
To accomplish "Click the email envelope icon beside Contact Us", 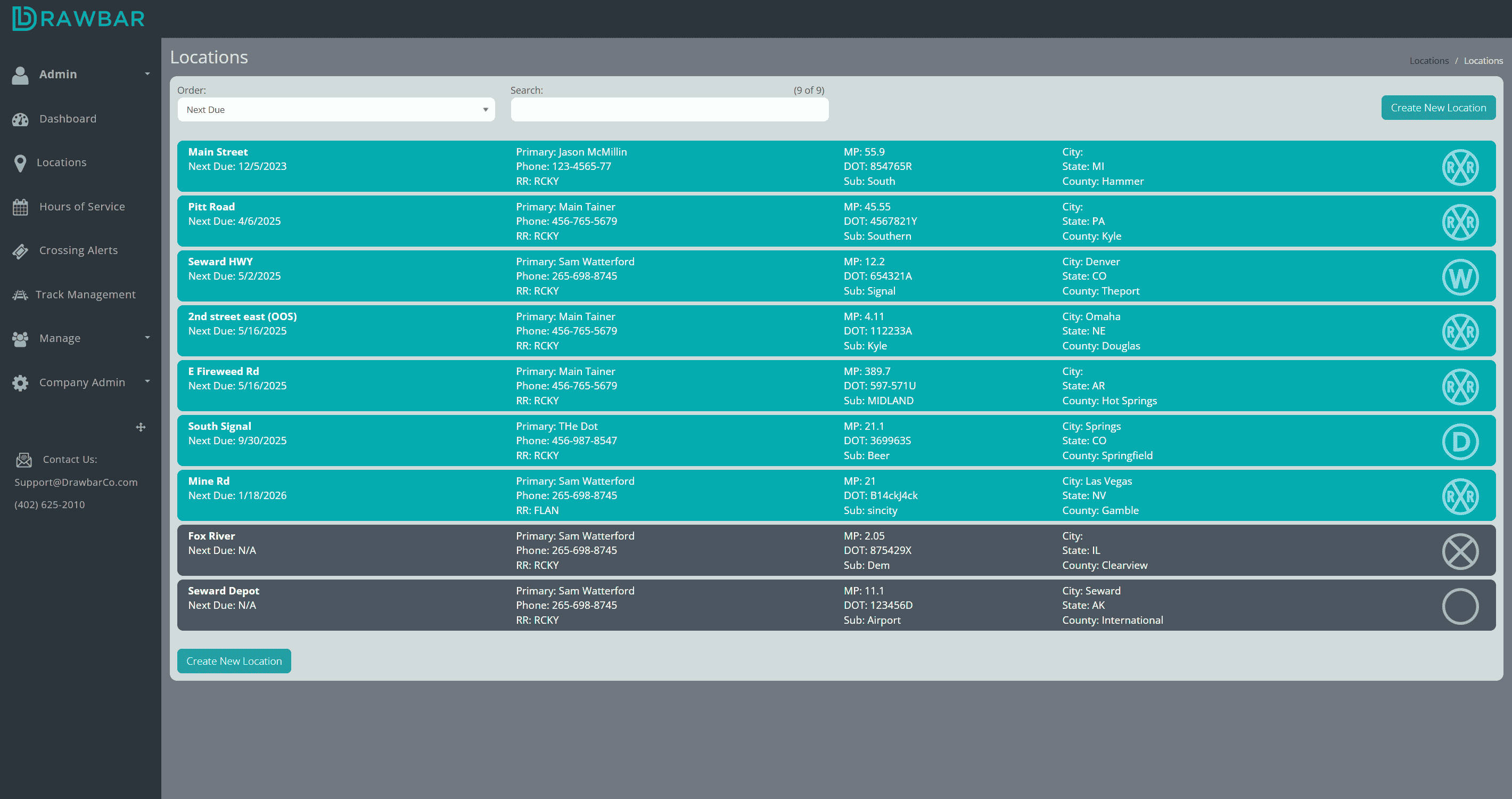I will 23,460.
